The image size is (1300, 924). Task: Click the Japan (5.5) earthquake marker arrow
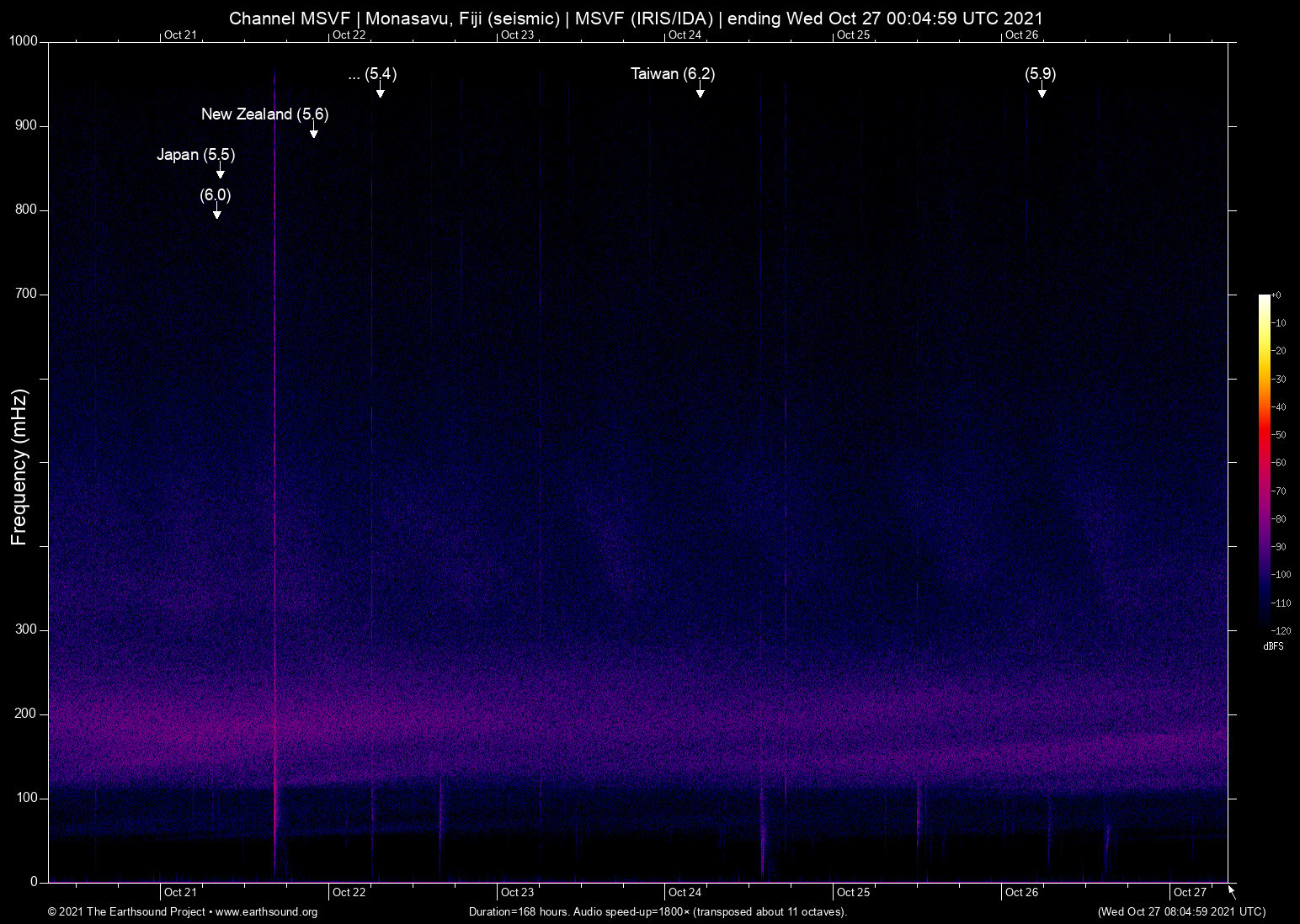pyautogui.click(x=220, y=171)
